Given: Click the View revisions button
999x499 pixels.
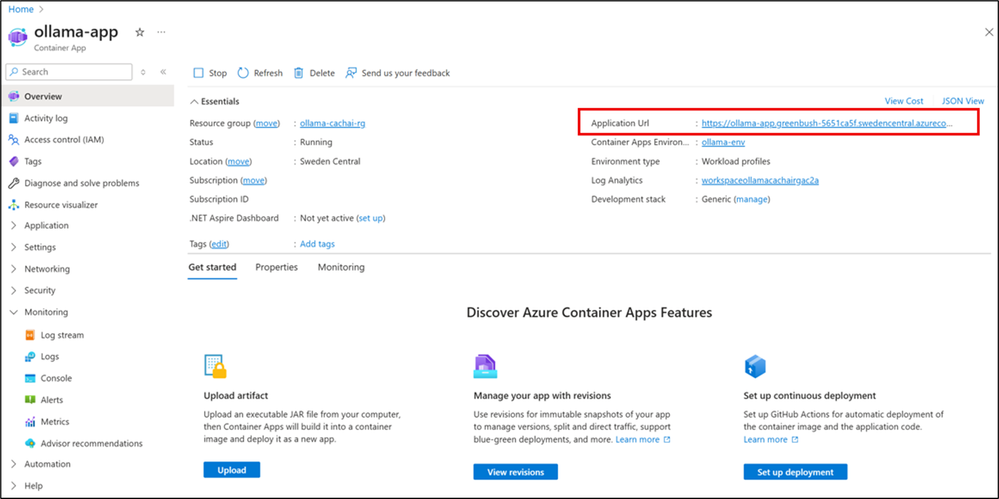Looking at the screenshot, I should pyautogui.click(x=515, y=472).
